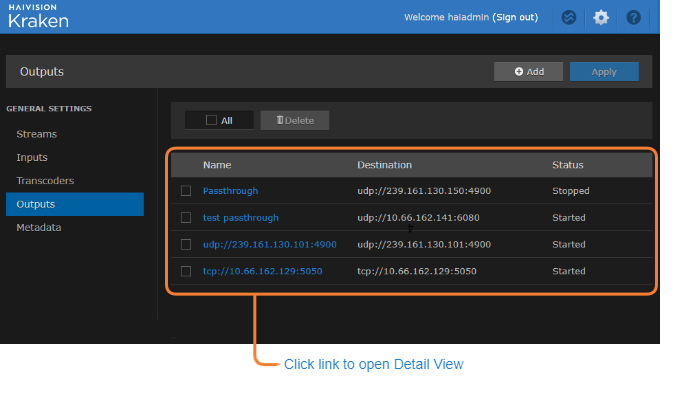
Task: Mark the tcp://10.66.162.129:5050 row checkbox
Action: click(186, 271)
